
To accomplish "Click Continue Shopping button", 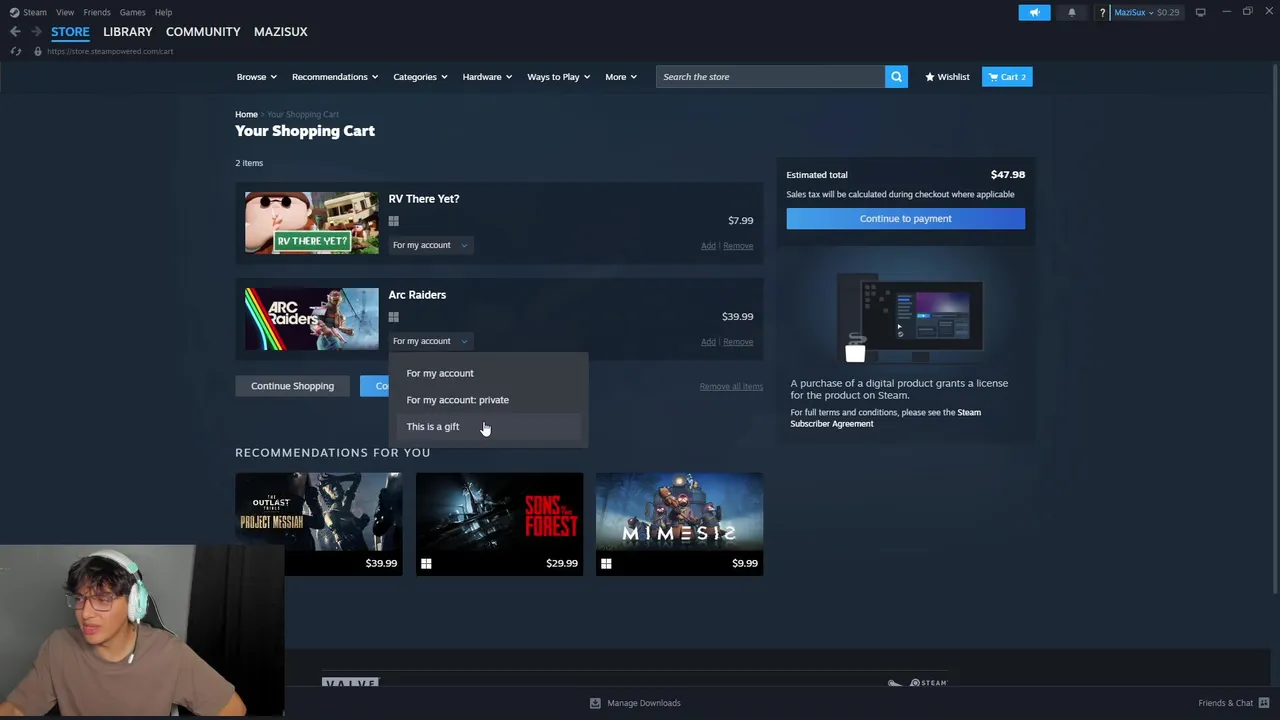I will point(292,386).
